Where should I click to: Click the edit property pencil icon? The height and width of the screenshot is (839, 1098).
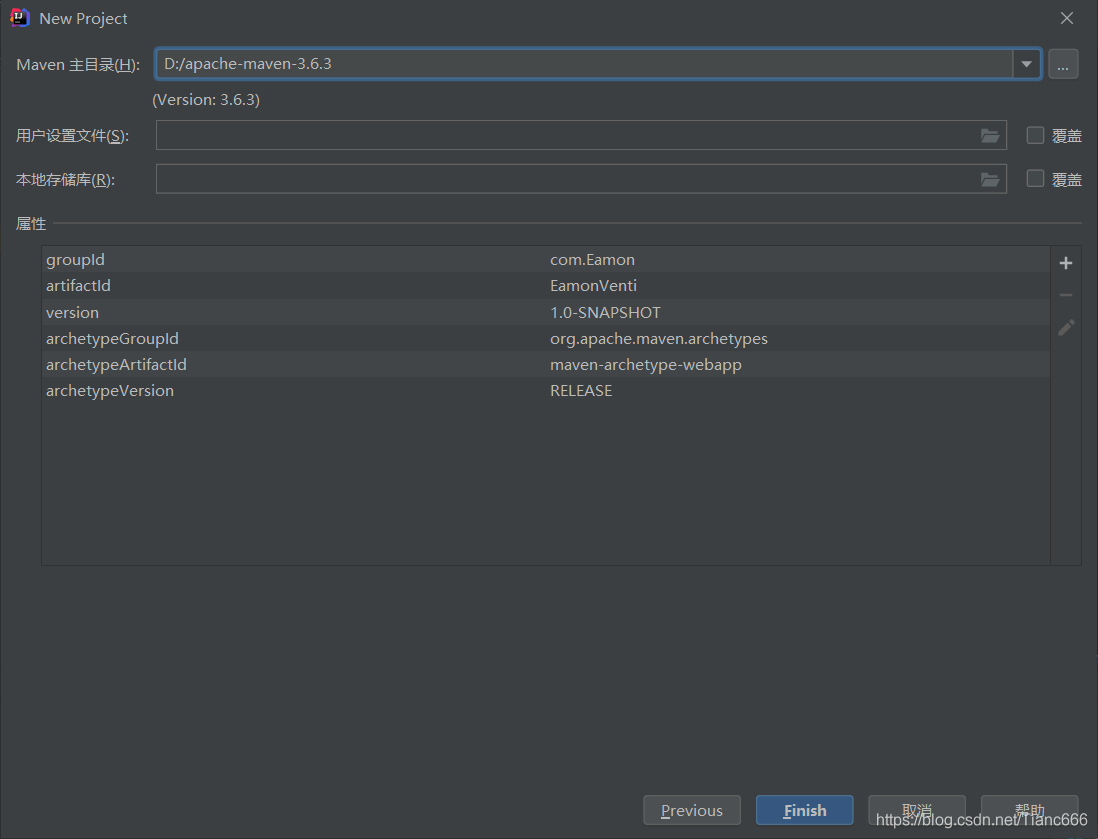coord(1066,328)
